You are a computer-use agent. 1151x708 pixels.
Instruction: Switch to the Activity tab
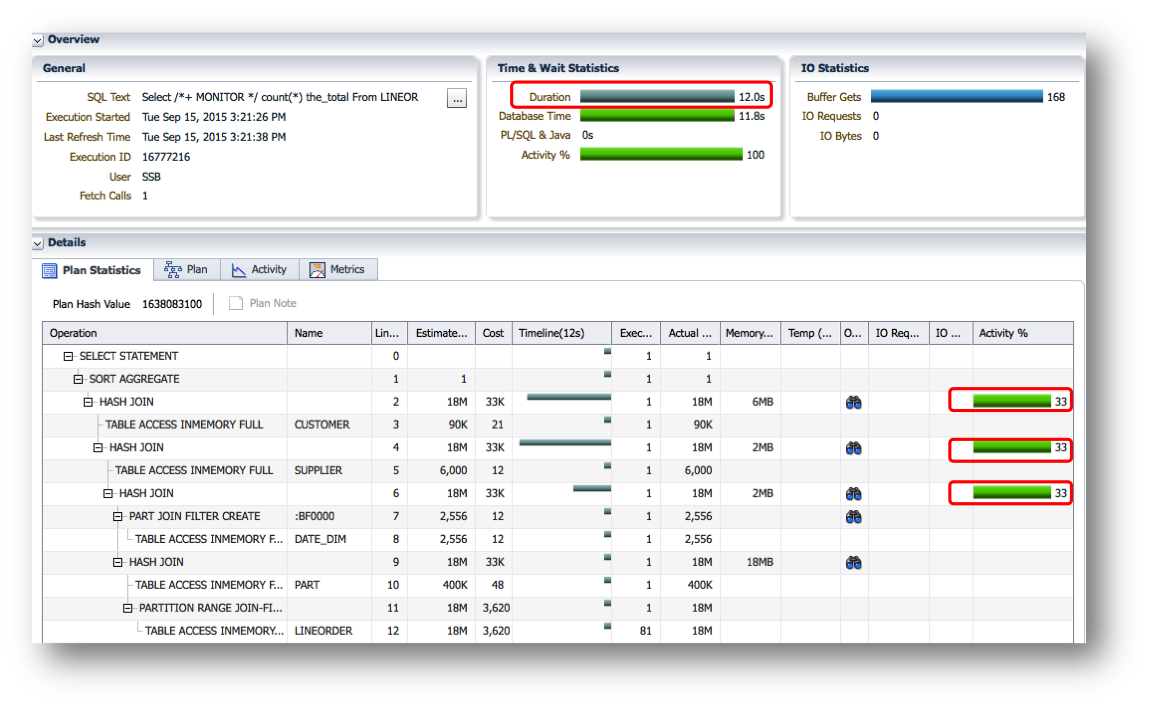click(x=259, y=269)
